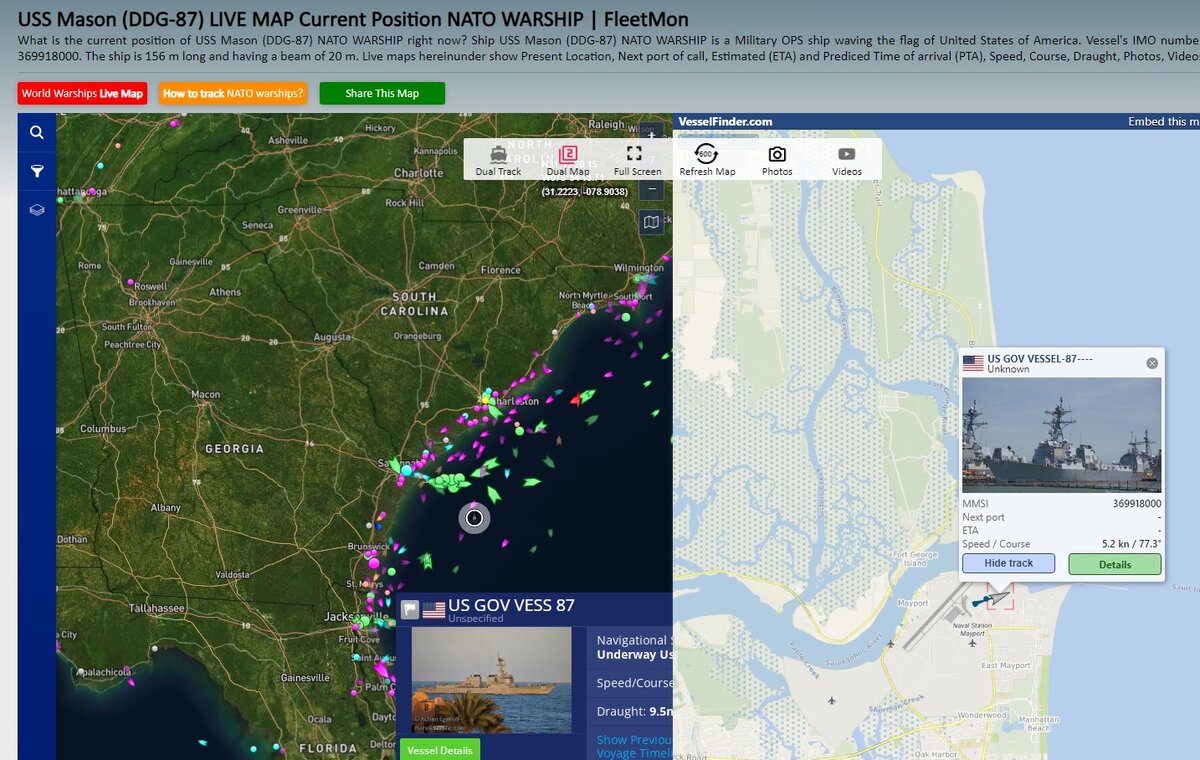Click the Draught 9.5m row
1200x760 pixels.
pos(634,711)
